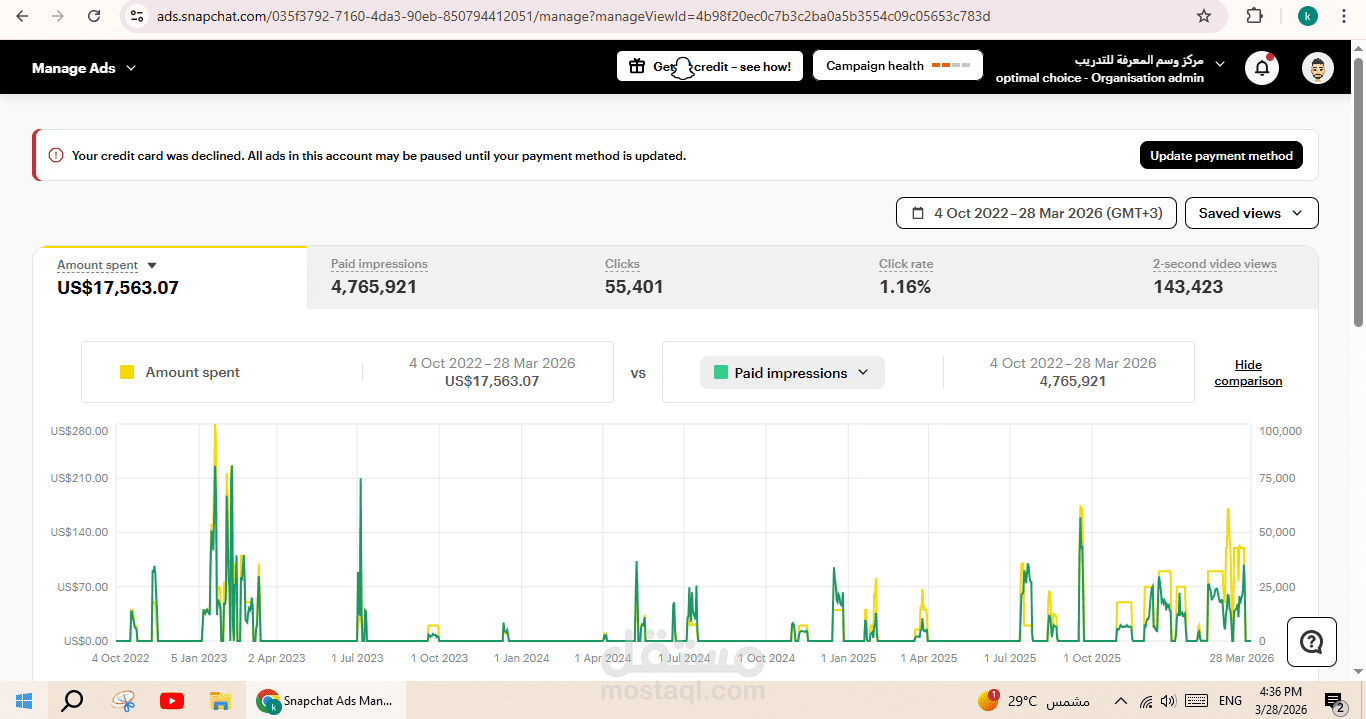Select the Amount spent metric tab
Image resolution: width=1366 pixels, height=719 pixels.
[170, 277]
